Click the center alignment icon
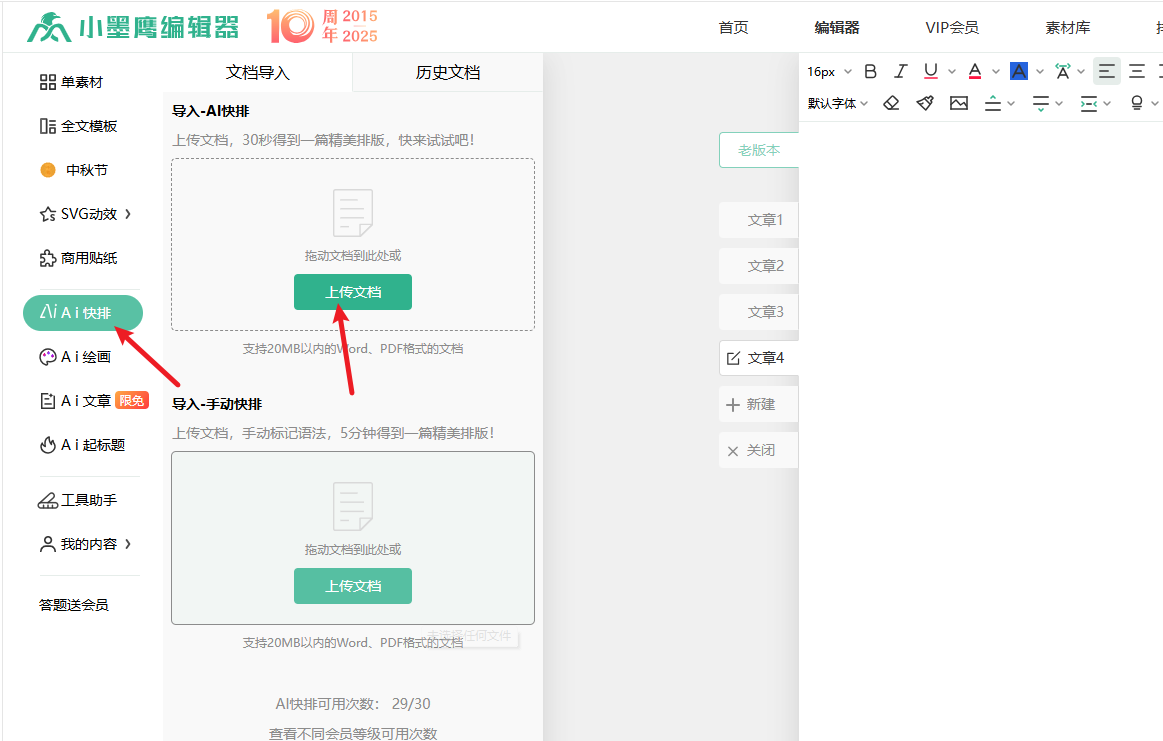This screenshot has width=1163, height=741. point(1137,71)
